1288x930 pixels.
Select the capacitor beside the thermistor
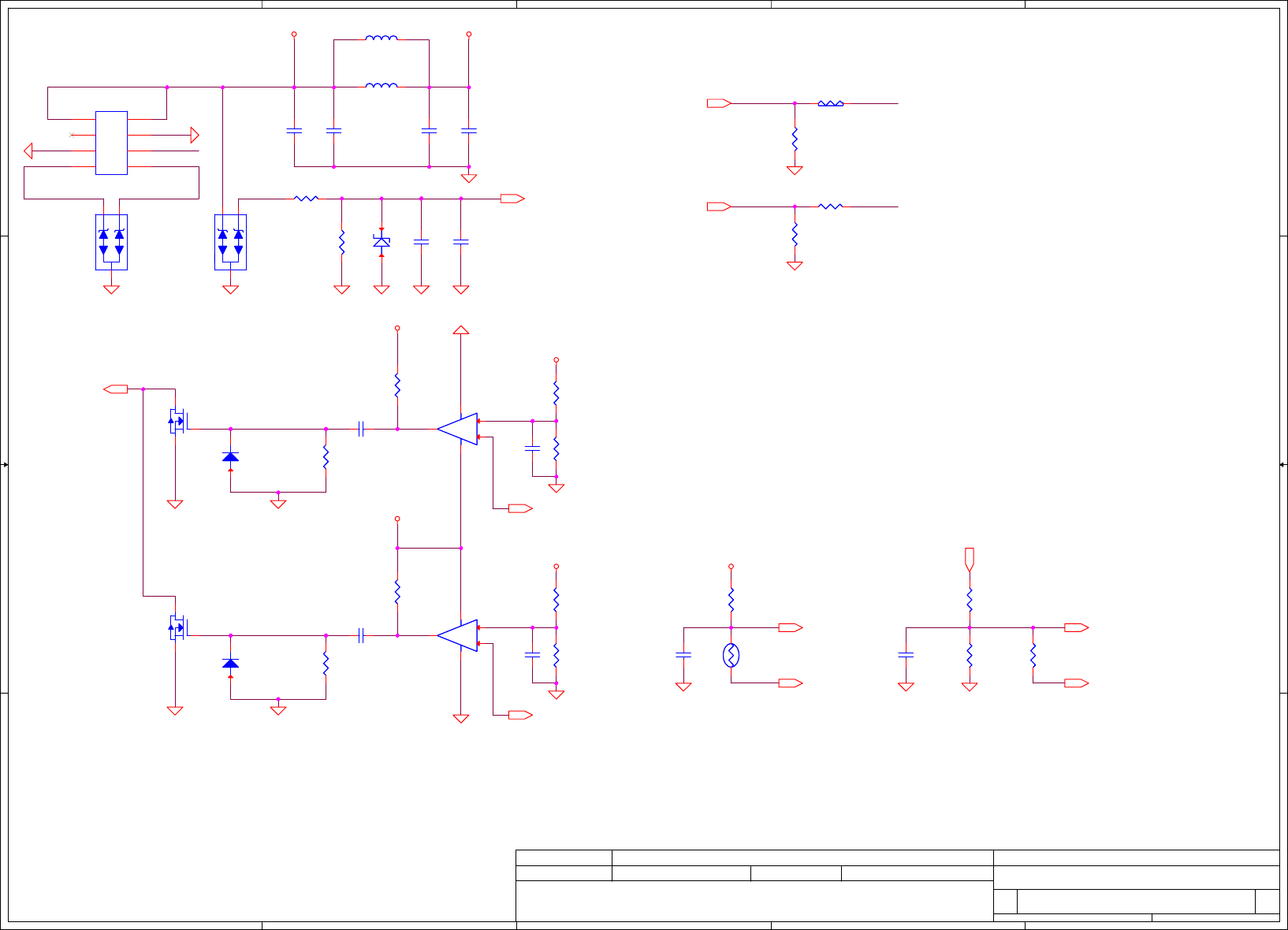[x=683, y=654]
